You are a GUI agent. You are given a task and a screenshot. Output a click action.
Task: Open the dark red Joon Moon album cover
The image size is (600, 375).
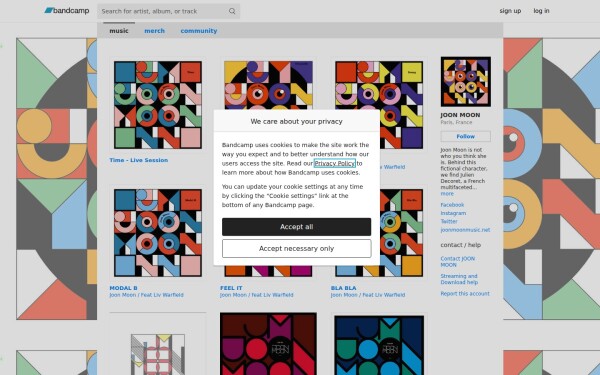point(268,344)
